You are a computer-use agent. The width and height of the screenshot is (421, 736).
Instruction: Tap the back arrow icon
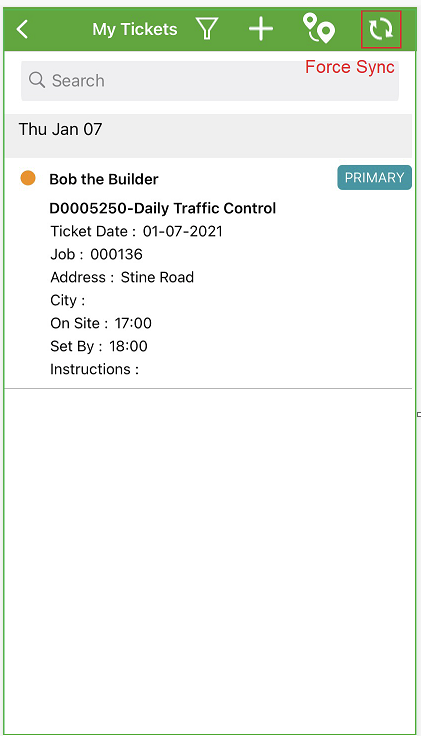click(x=22, y=29)
